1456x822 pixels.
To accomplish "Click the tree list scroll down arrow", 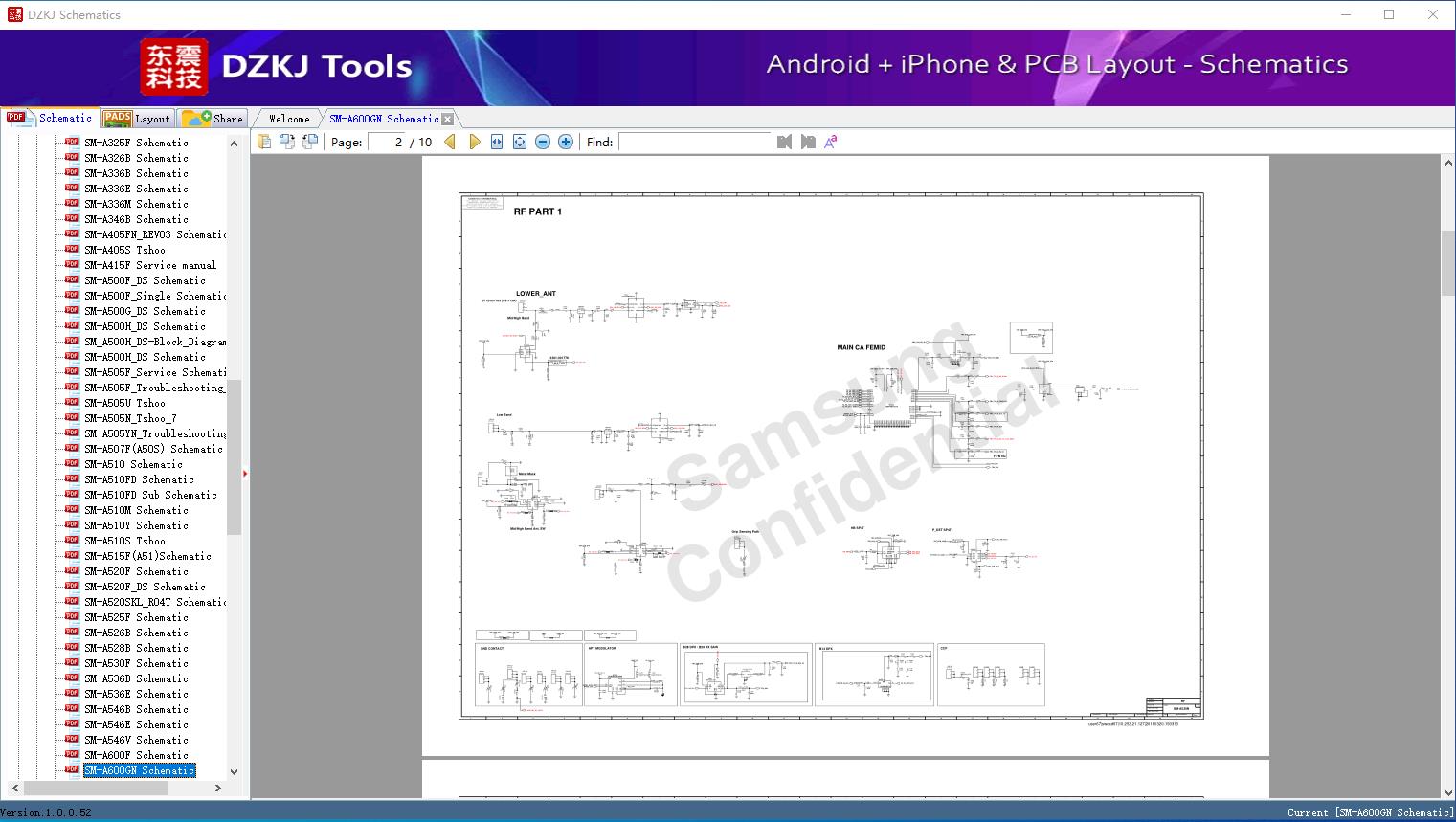I will tap(234, 772).
